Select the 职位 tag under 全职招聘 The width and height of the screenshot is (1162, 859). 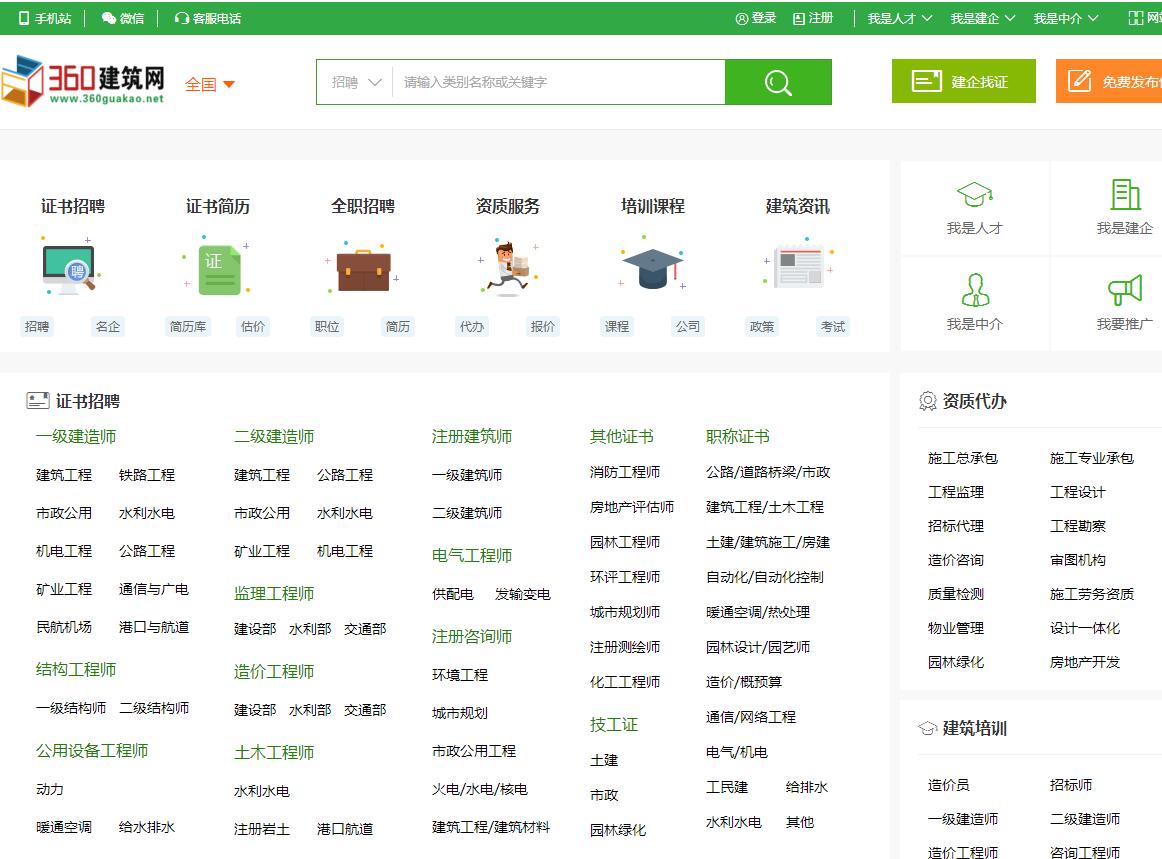[x=327, y=326]
